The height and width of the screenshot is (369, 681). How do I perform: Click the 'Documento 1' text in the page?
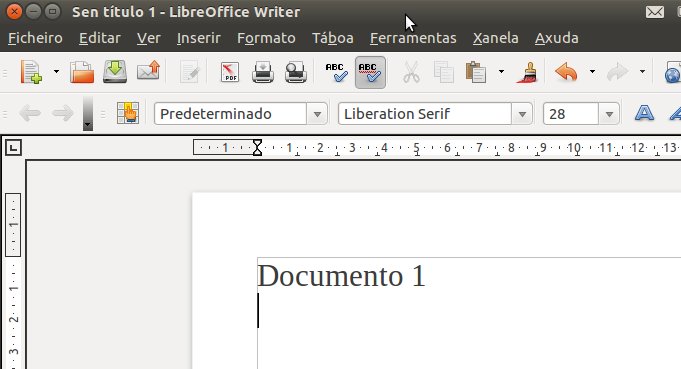pyautogui.click(x=341, y=276)
